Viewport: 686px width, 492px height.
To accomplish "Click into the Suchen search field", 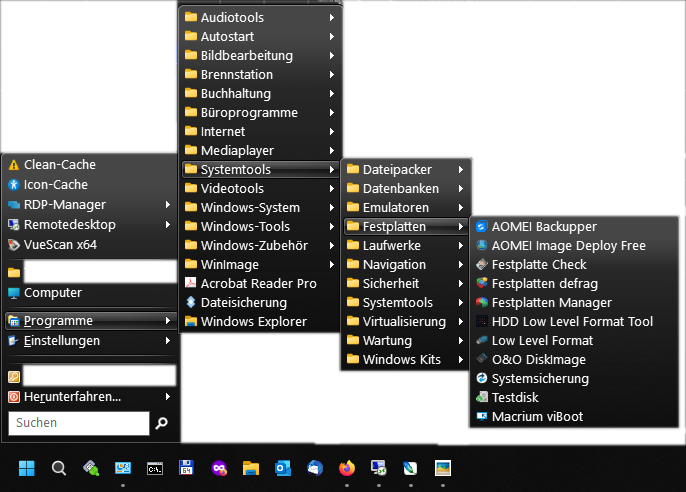I will 79,423.
